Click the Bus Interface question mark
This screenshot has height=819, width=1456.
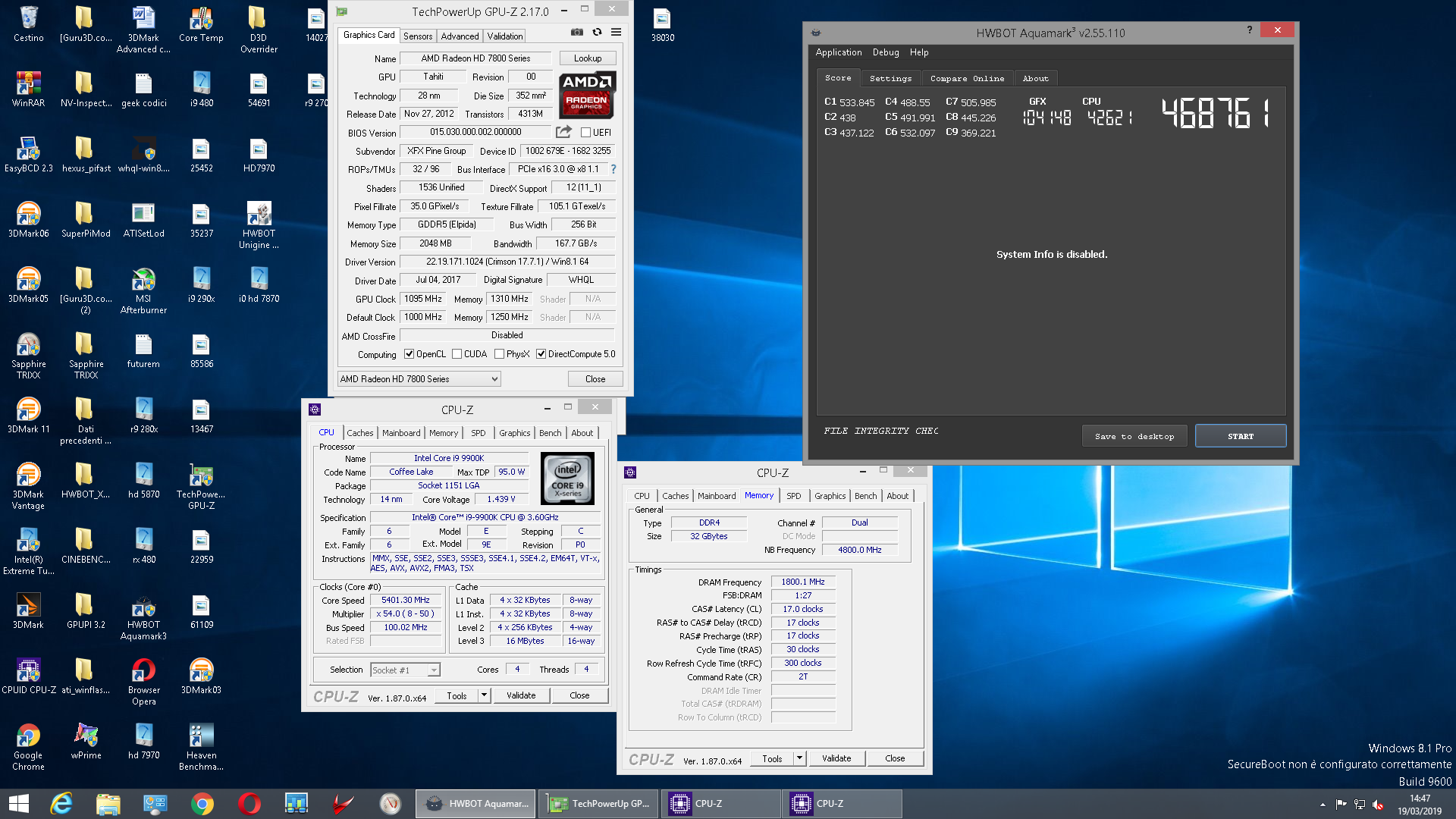coord(613,169)
